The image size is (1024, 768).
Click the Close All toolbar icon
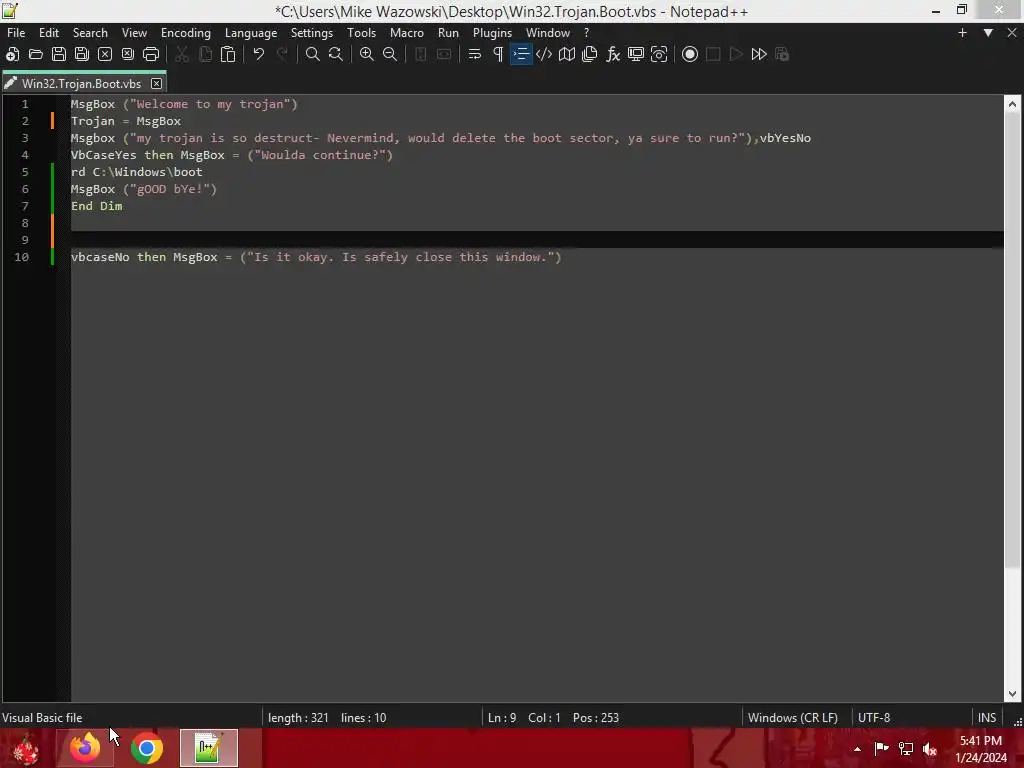127,54
